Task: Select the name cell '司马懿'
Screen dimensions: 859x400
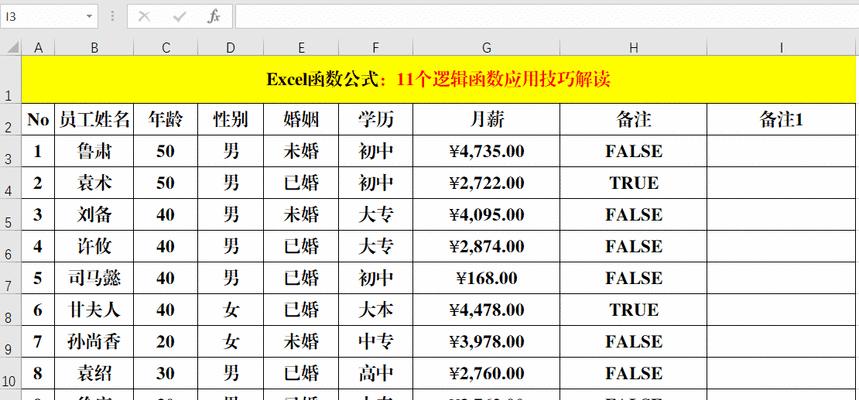Action: click(x=94, y=278)
